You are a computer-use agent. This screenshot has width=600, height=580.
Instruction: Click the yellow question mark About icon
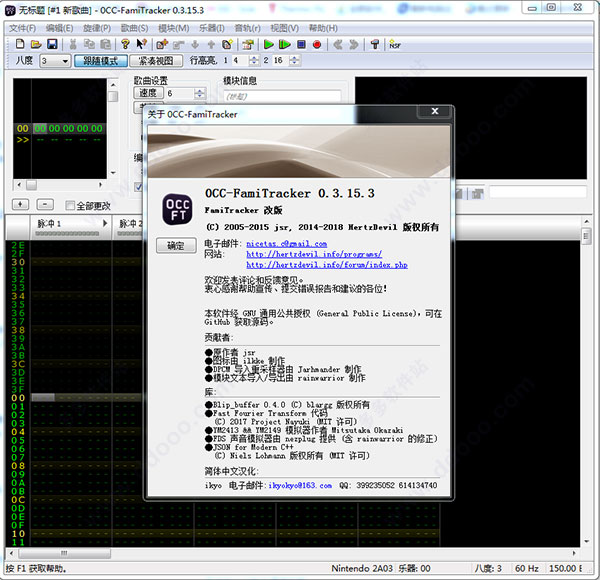[x=125, y=44]
